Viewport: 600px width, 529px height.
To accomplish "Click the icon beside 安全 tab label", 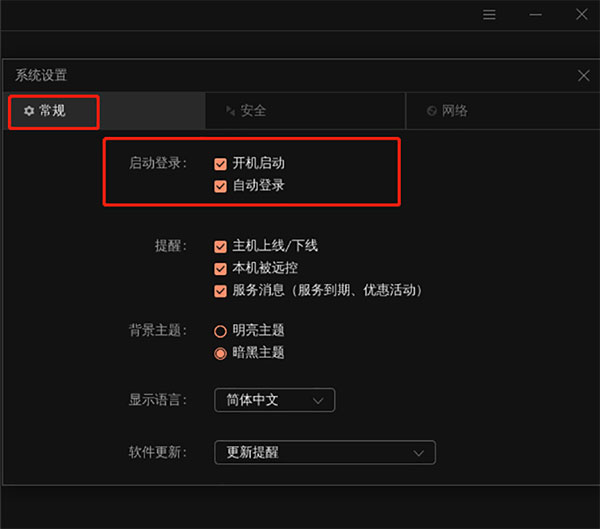I will pos(231,111).
